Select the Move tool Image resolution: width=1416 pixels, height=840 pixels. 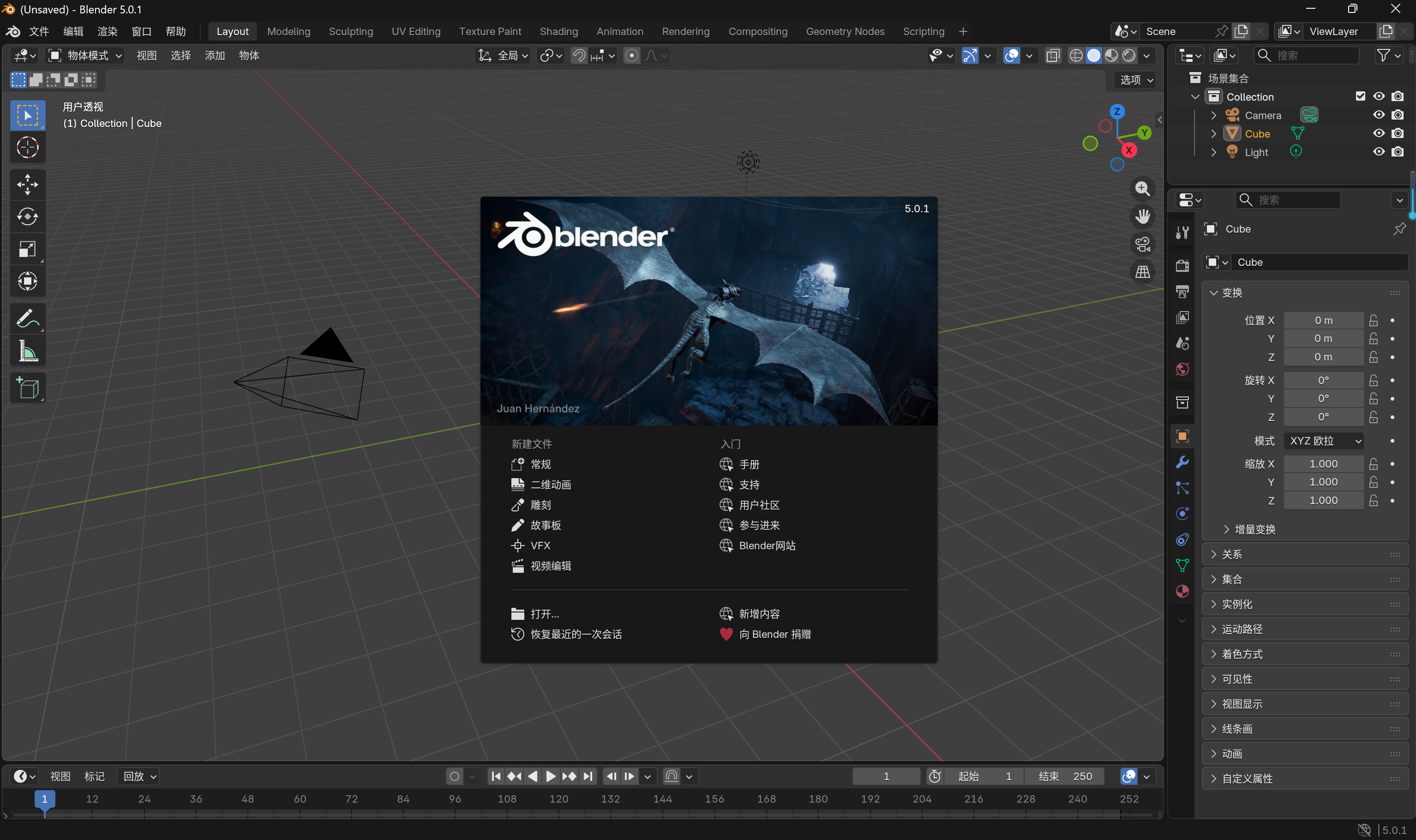pyautogui.click(x=27, y=185)
